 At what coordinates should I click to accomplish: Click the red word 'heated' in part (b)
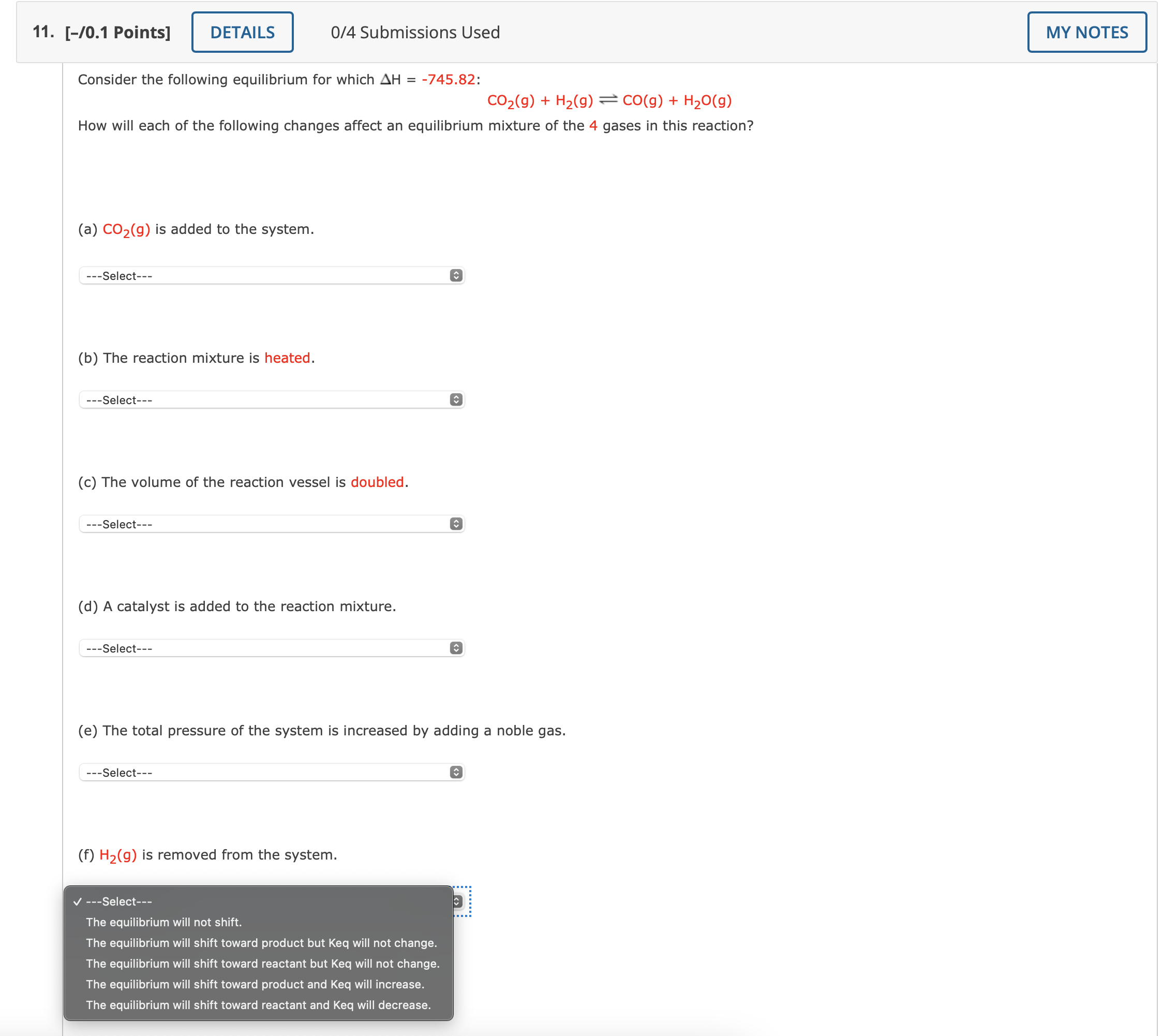click(287, 358)
